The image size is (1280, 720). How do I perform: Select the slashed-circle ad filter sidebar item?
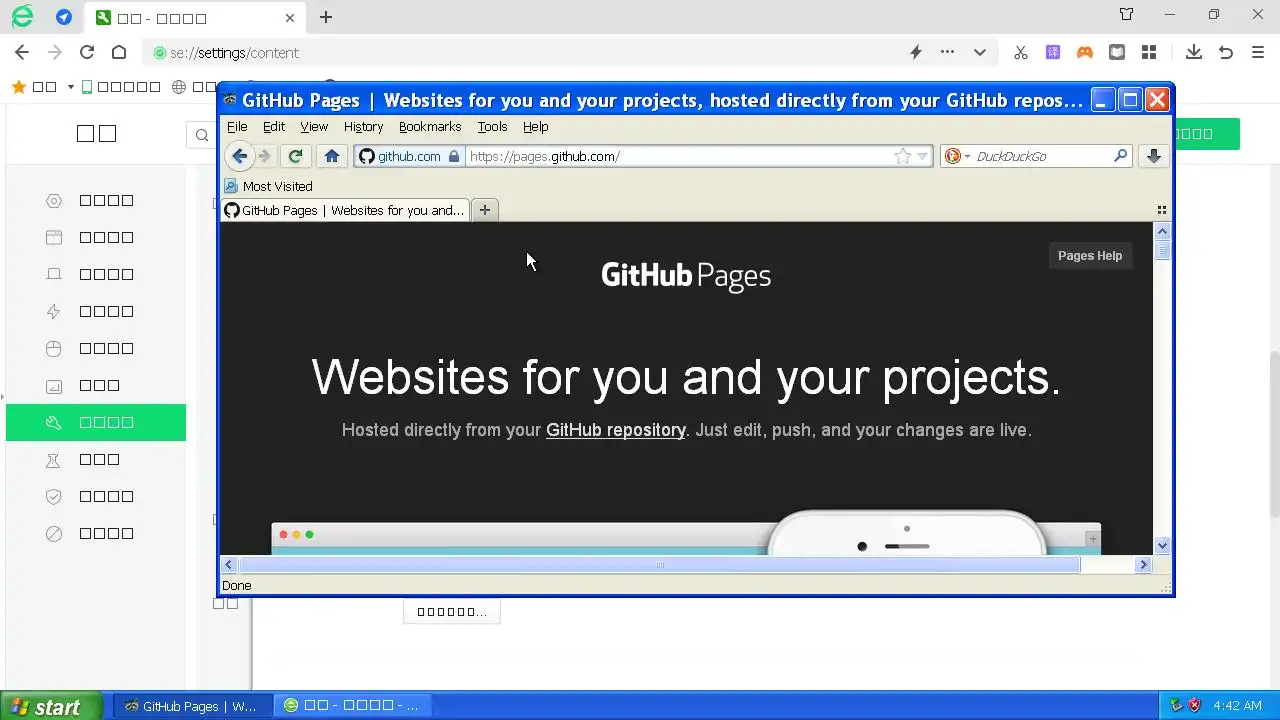tap(96, 533)
